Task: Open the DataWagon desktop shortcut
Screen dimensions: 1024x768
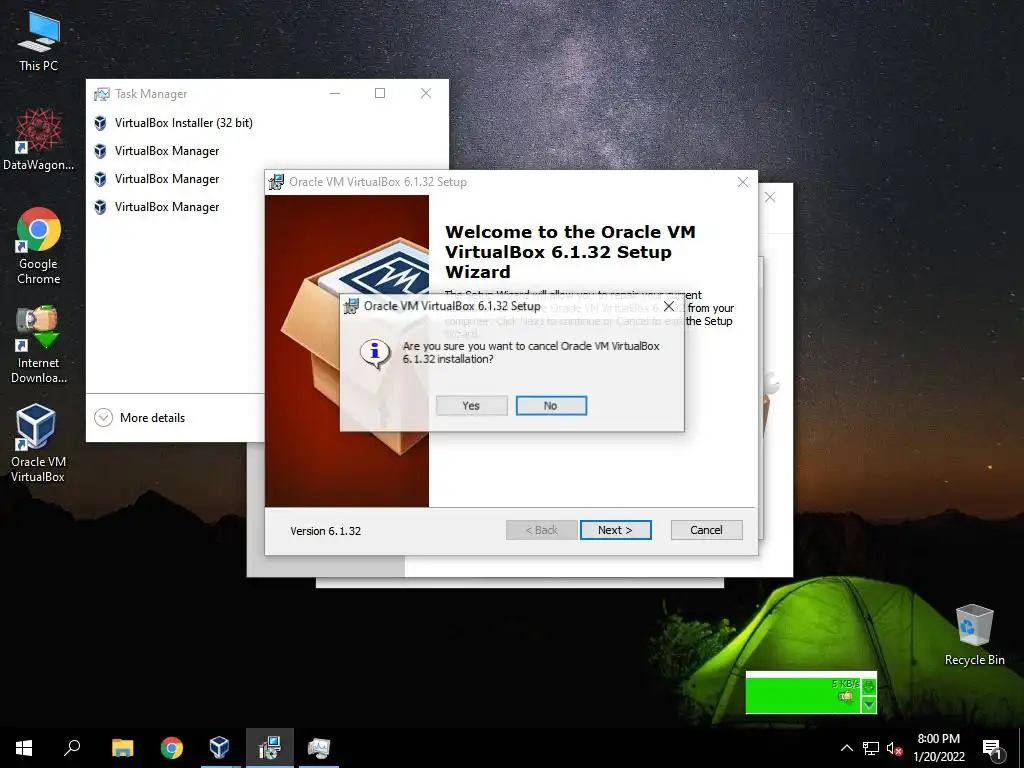Action: pos(39,139)
